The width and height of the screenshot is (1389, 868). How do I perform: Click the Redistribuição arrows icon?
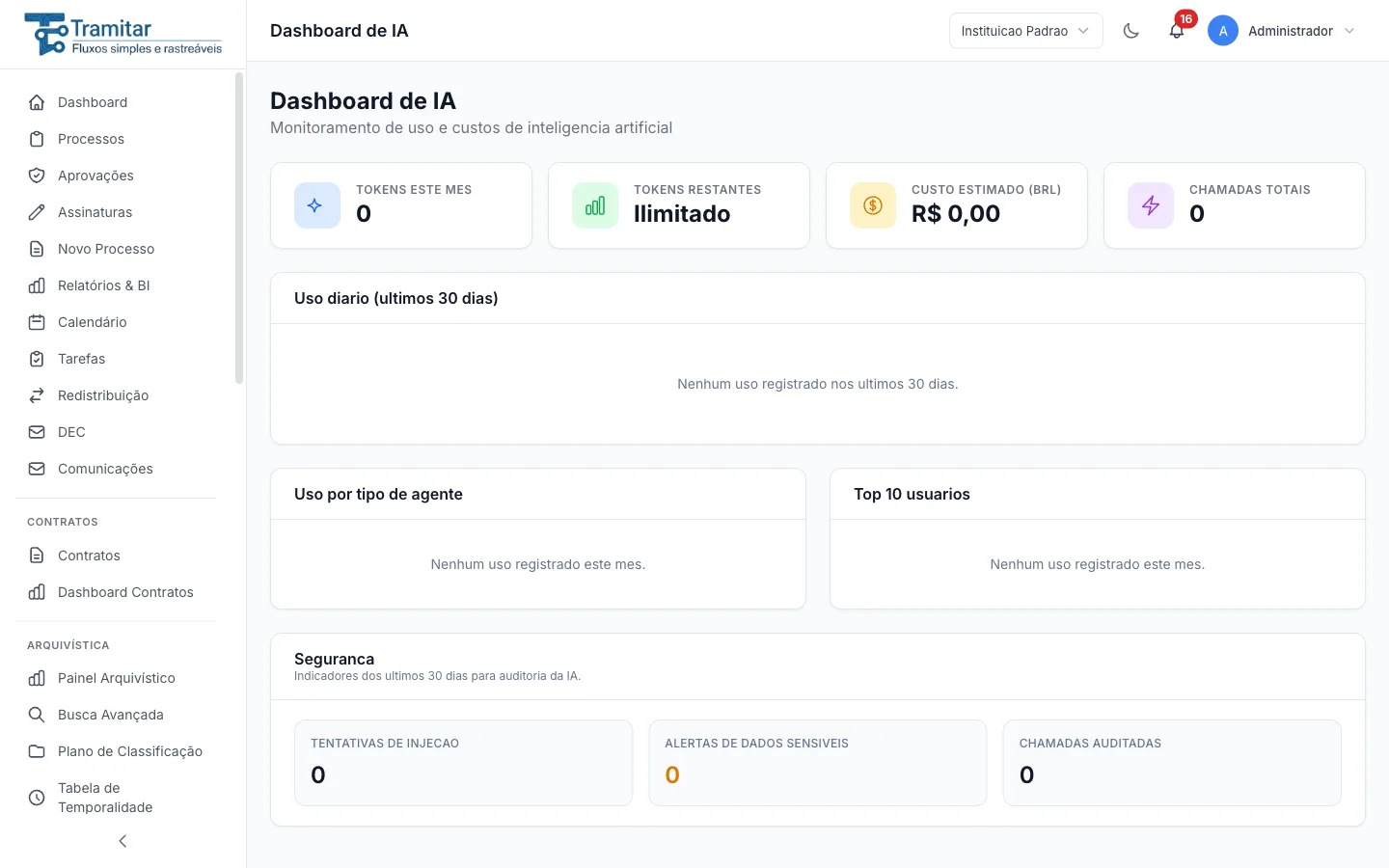point(37,395)
